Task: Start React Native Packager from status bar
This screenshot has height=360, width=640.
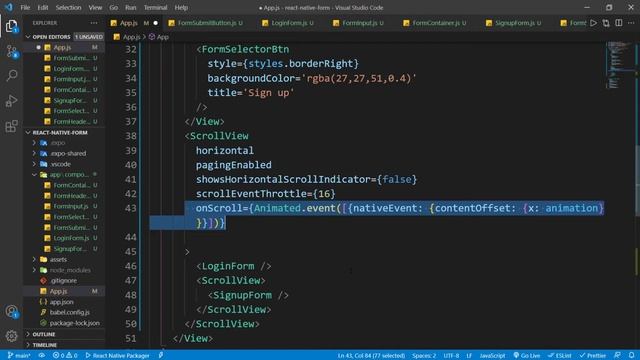Action: tap(117, 356)
